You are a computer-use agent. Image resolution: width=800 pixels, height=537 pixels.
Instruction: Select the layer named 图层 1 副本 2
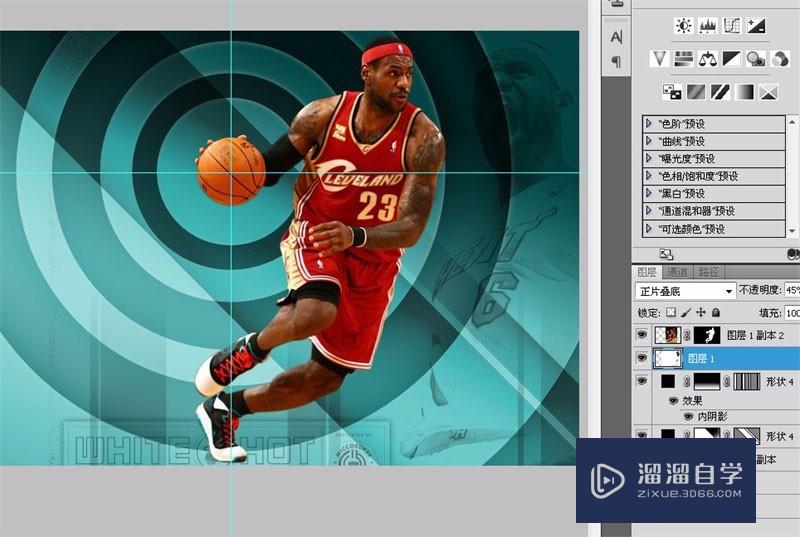click(x=755, y=335)
